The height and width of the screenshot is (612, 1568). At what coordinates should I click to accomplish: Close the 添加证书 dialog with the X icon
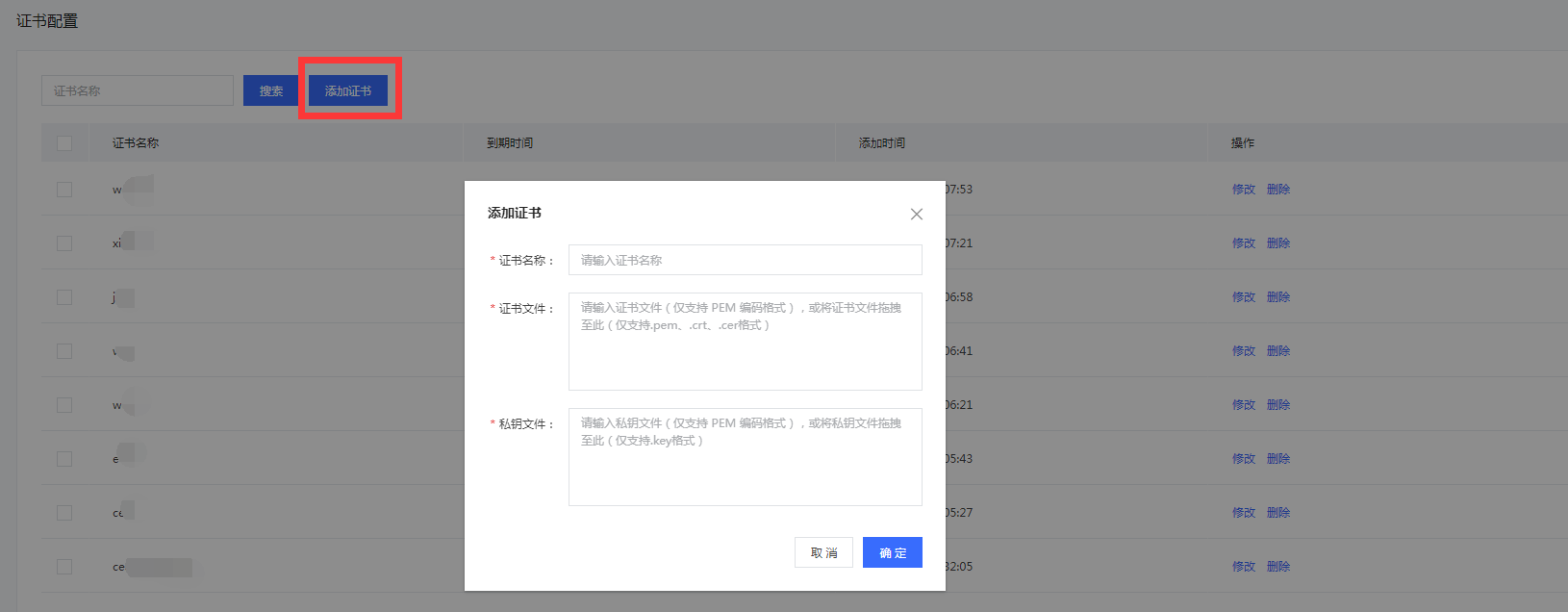pyautogui.click(x=917, y=214)
